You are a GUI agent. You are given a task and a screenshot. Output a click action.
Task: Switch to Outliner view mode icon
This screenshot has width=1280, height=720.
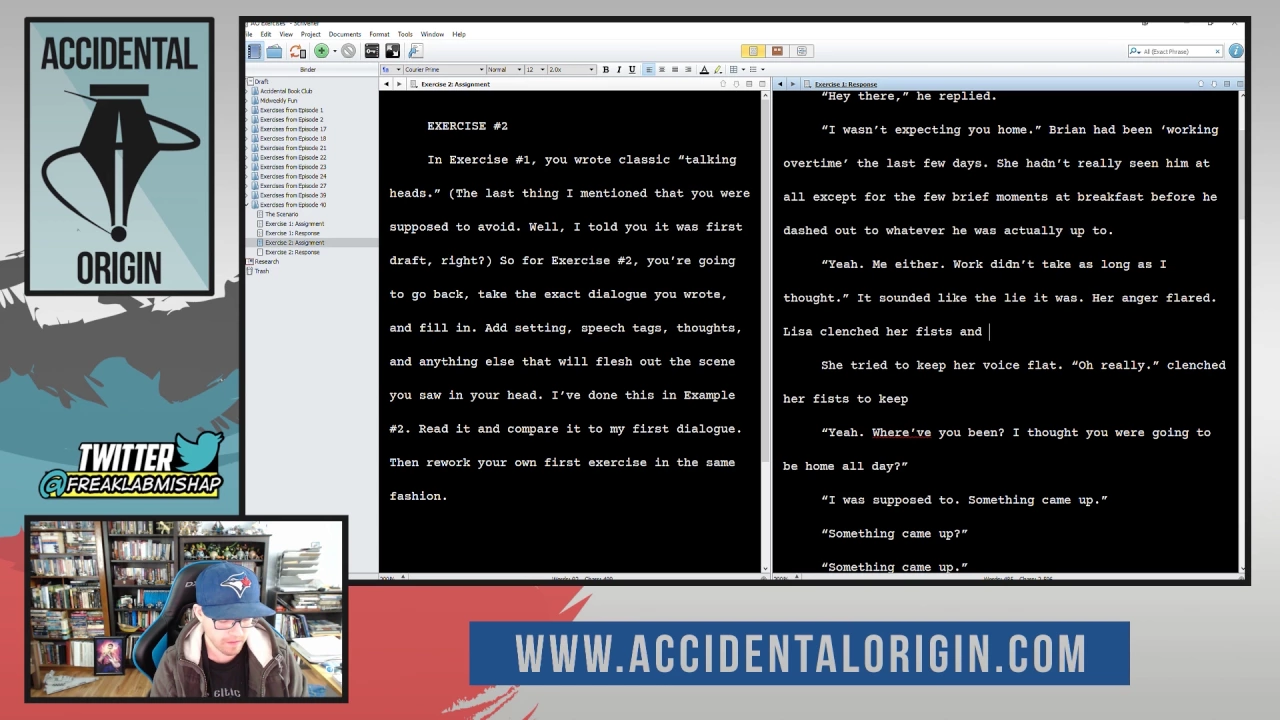tap(801, 51)
